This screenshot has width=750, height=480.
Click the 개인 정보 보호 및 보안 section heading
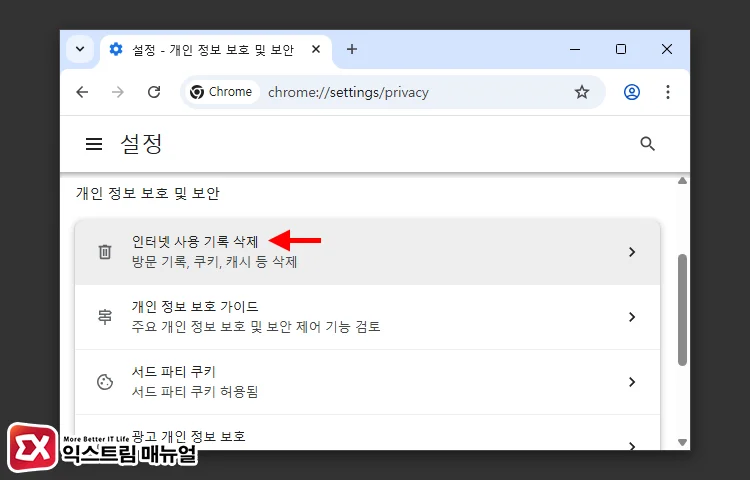pyautogui.click(x=147, y=194)
